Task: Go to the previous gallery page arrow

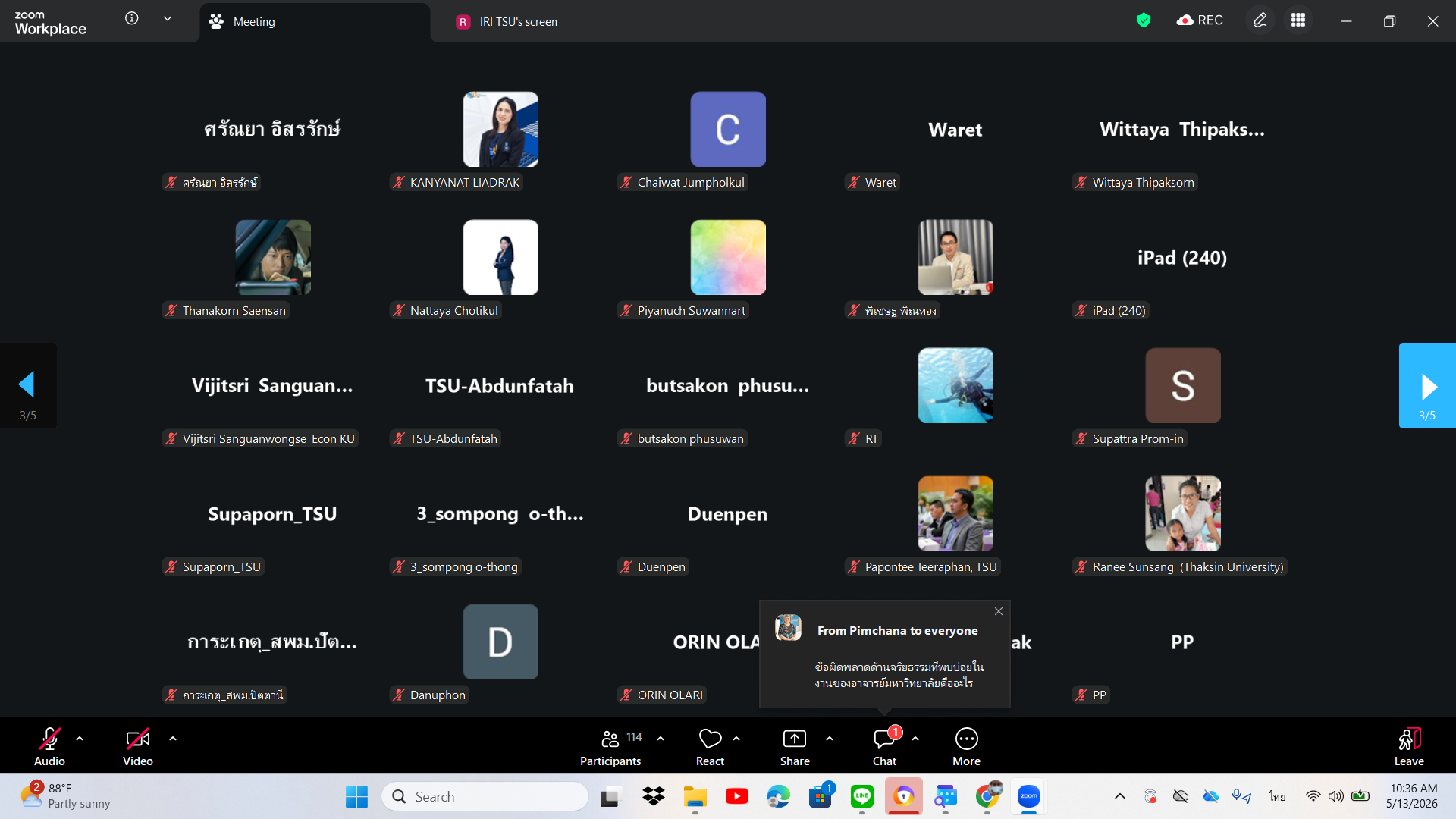Action: click(x=28, y=386)
